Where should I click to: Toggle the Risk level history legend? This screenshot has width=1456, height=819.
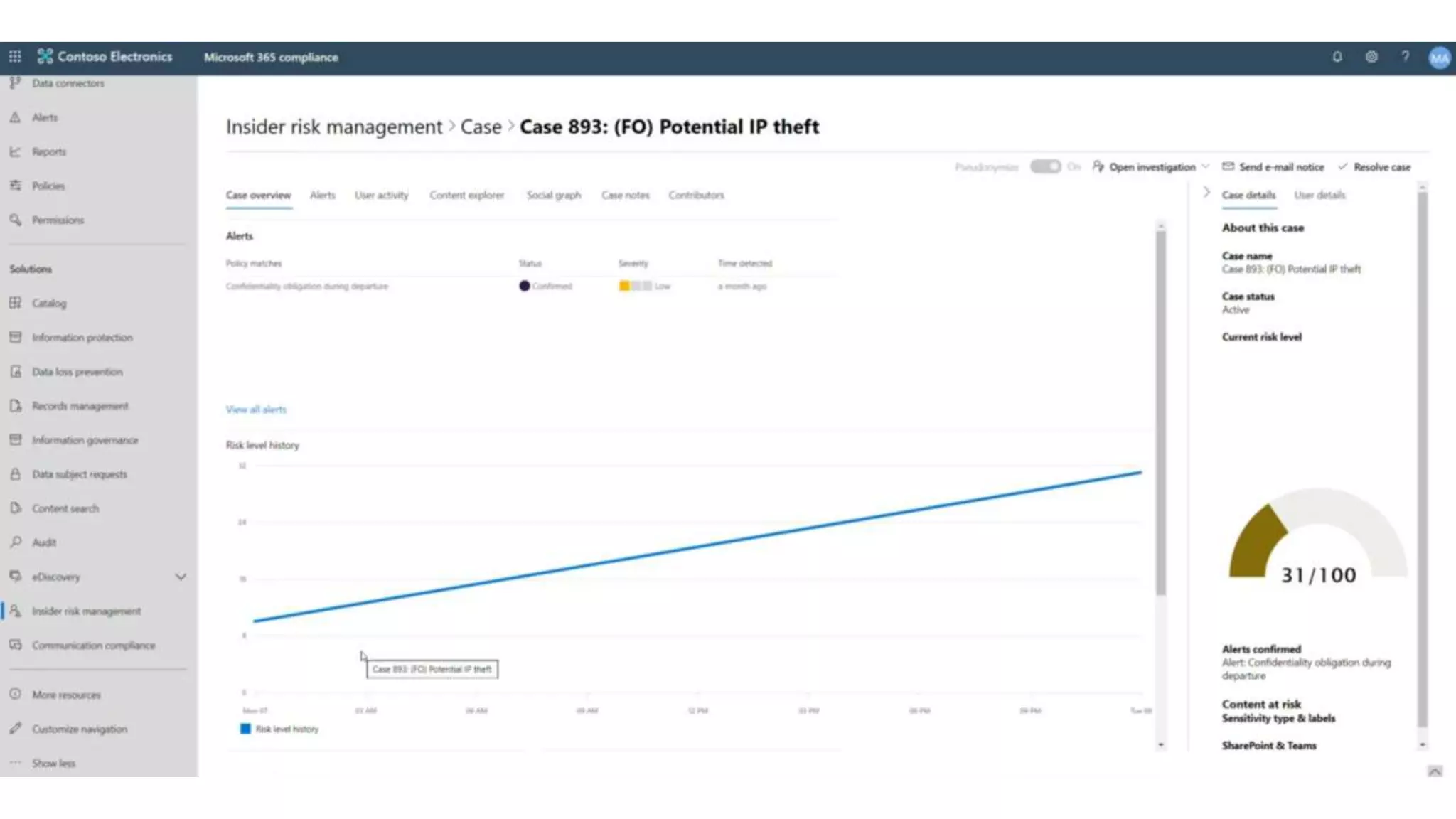click(280, 729)
